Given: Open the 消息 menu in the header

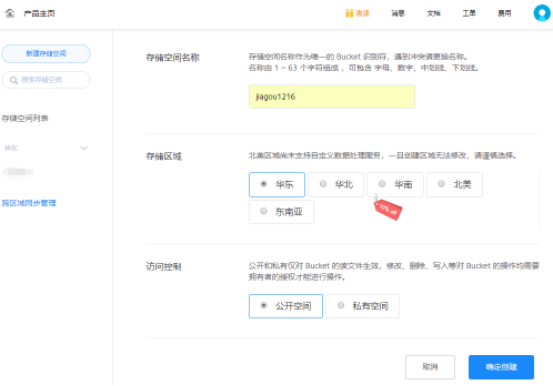Looking at the screenshot, I should pos(398,13).
